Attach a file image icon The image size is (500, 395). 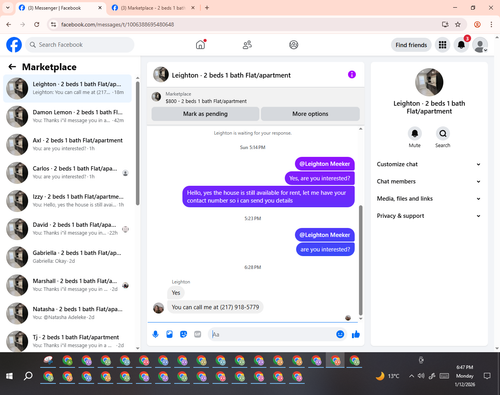click(x=169, y=334)
